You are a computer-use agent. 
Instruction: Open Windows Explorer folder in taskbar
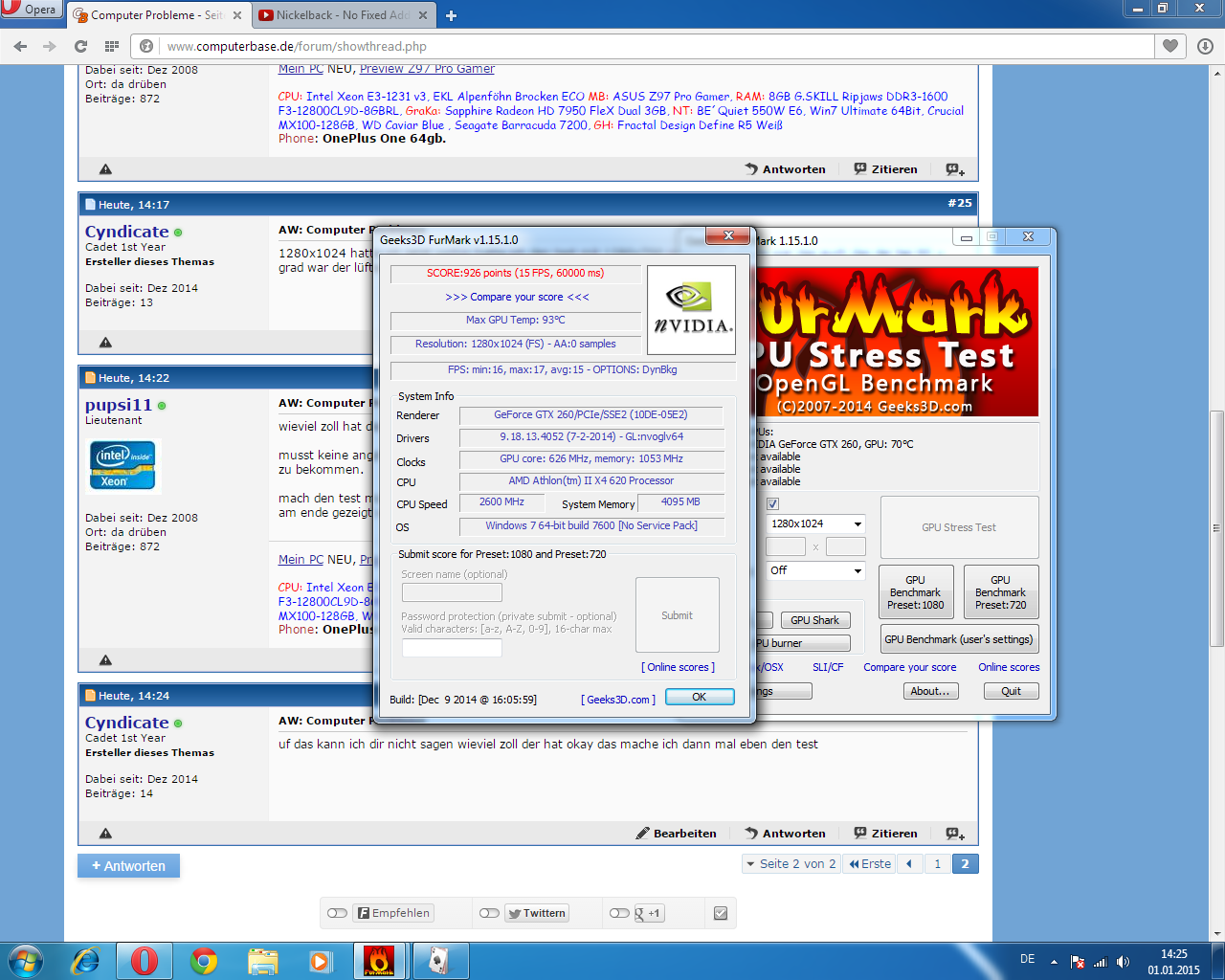coord(262,961)
